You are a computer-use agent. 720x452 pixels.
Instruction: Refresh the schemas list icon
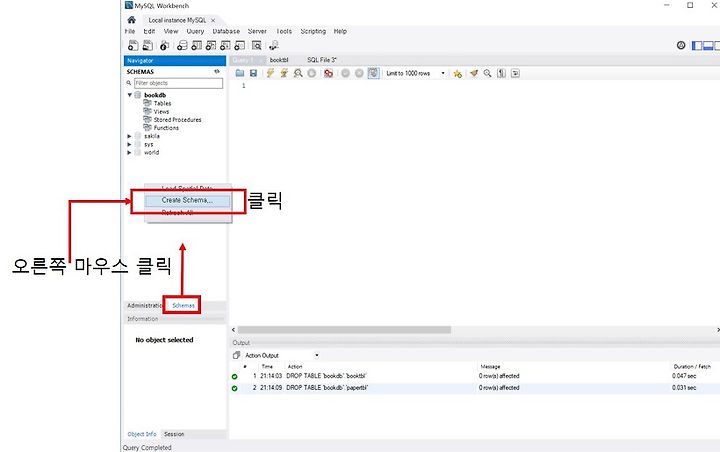[x=217, y=71]
